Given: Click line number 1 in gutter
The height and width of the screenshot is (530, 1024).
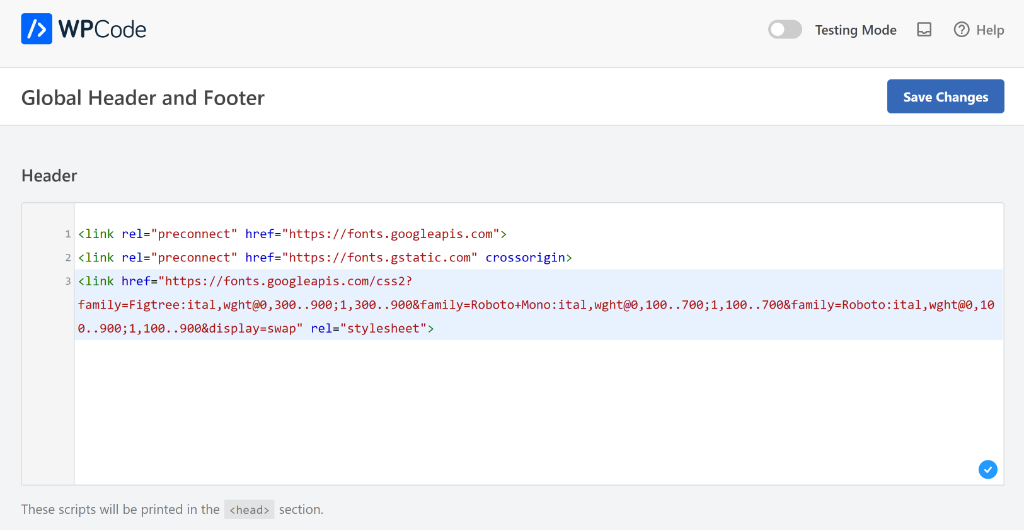Looking at the screenshot, I should pyautogui.click(x=67, y=234).
